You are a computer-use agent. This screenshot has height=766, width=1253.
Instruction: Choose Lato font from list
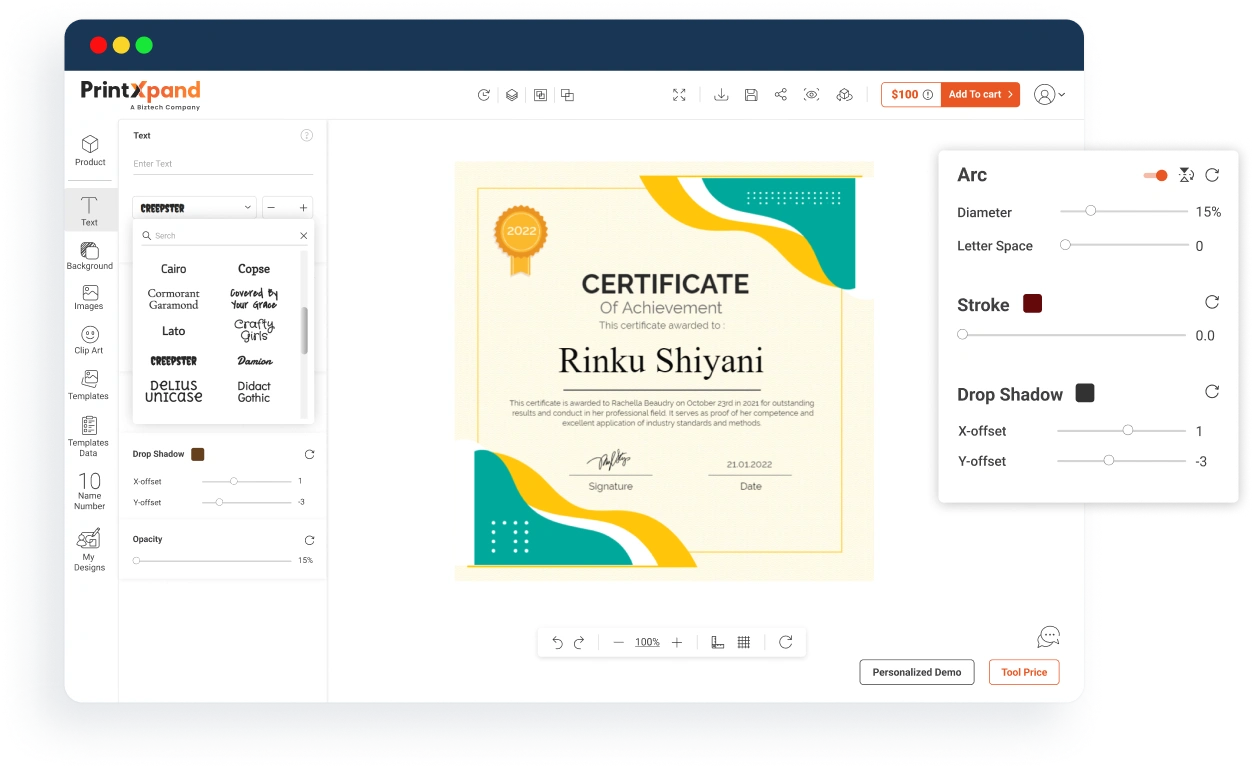174,331
